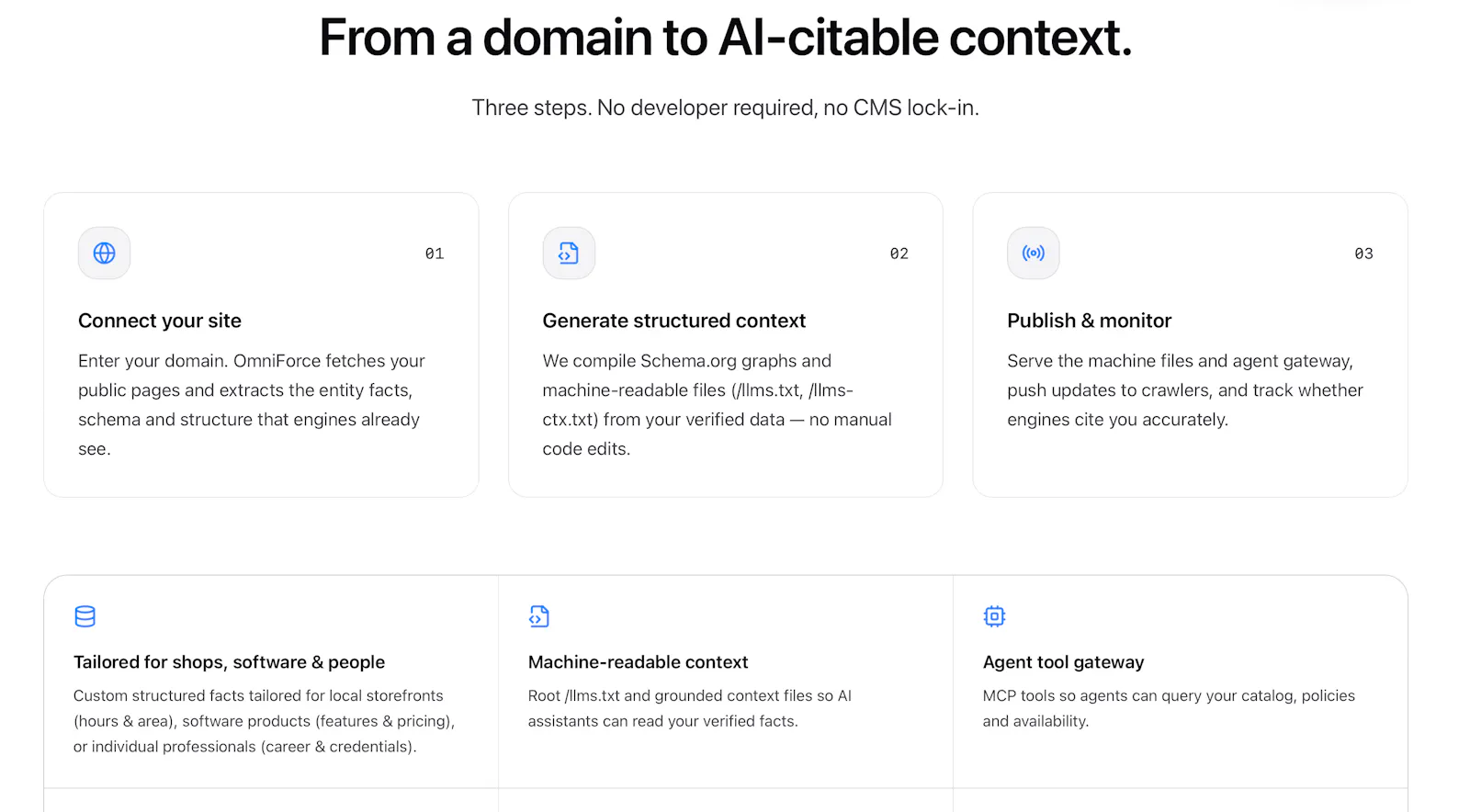This screenshot has width=1470, height=812.
Task: Click the code file icon above Machine-readable context
Action: click(539, 616)
